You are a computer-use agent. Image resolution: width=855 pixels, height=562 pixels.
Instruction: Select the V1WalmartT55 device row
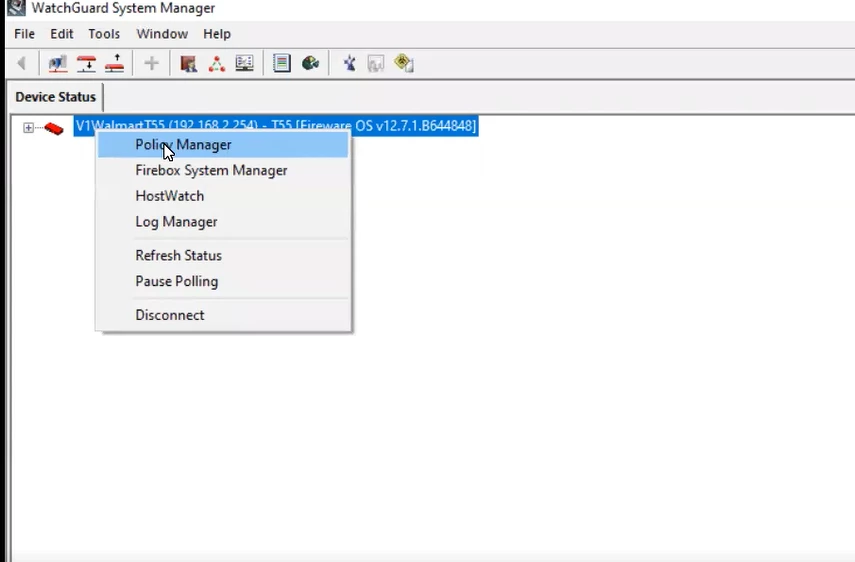click(276, 126)
